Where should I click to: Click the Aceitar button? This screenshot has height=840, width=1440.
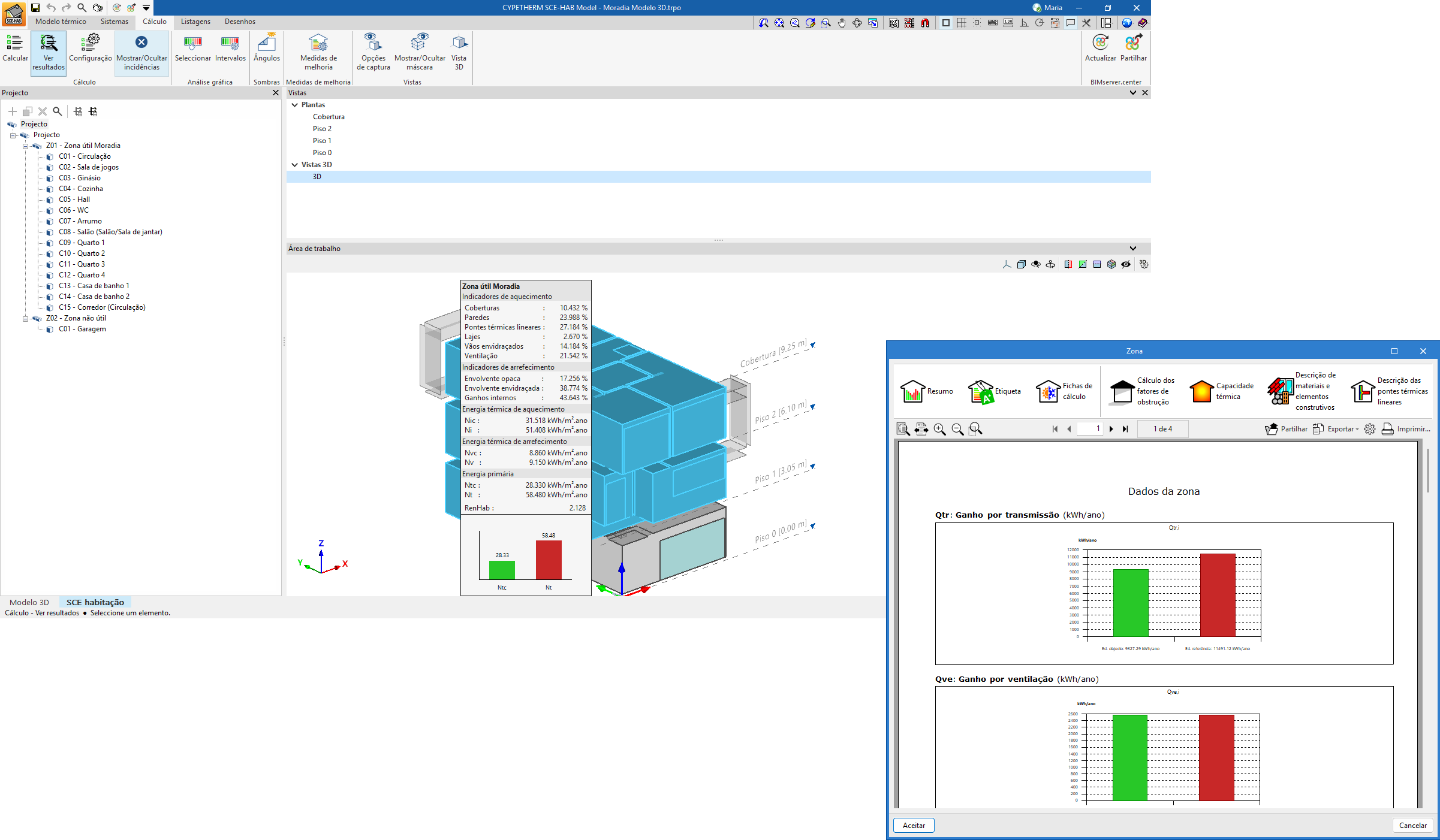tap(913, 825)
